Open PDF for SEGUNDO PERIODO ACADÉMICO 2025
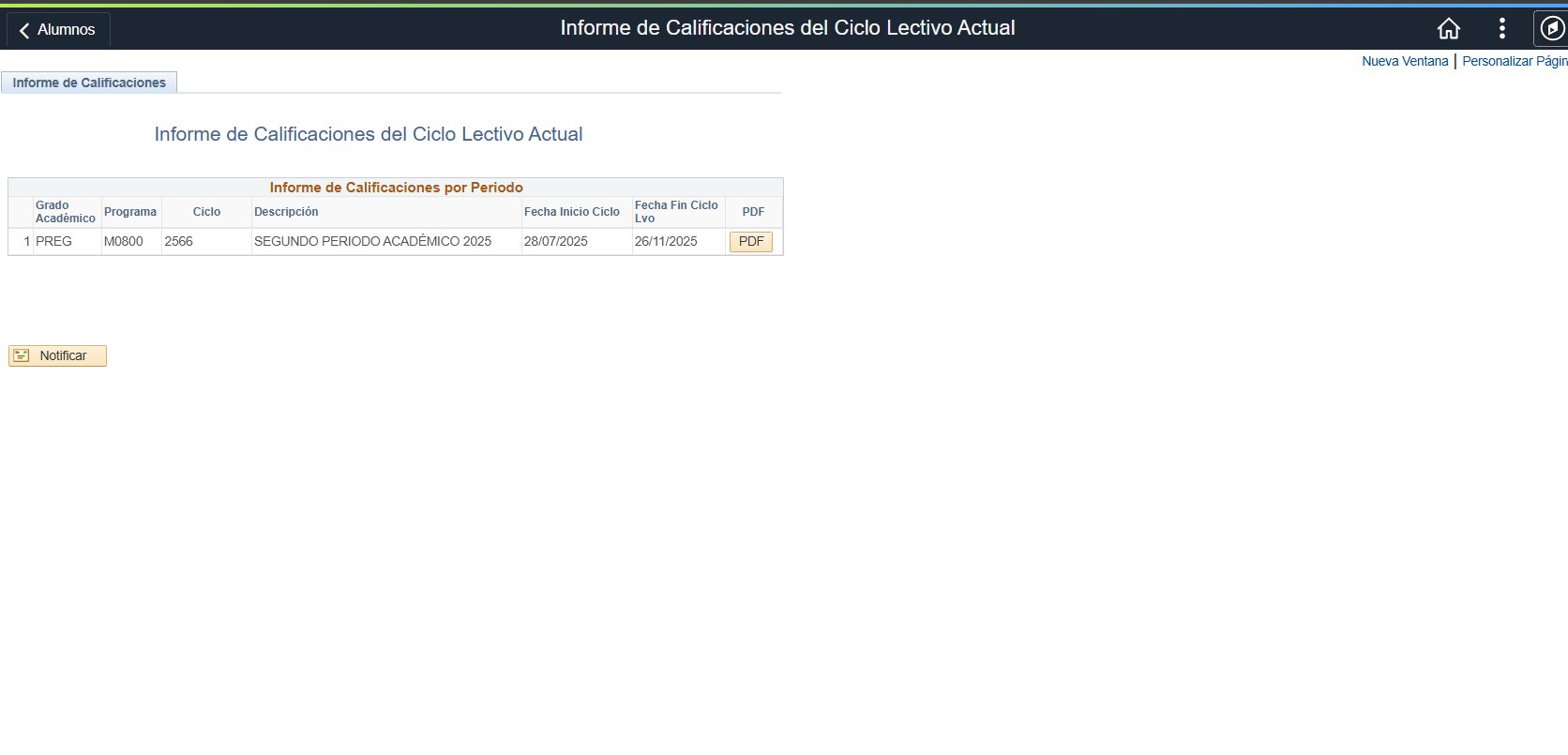Viewport: 1568px width, 755px height. click(x=751, y=242)
